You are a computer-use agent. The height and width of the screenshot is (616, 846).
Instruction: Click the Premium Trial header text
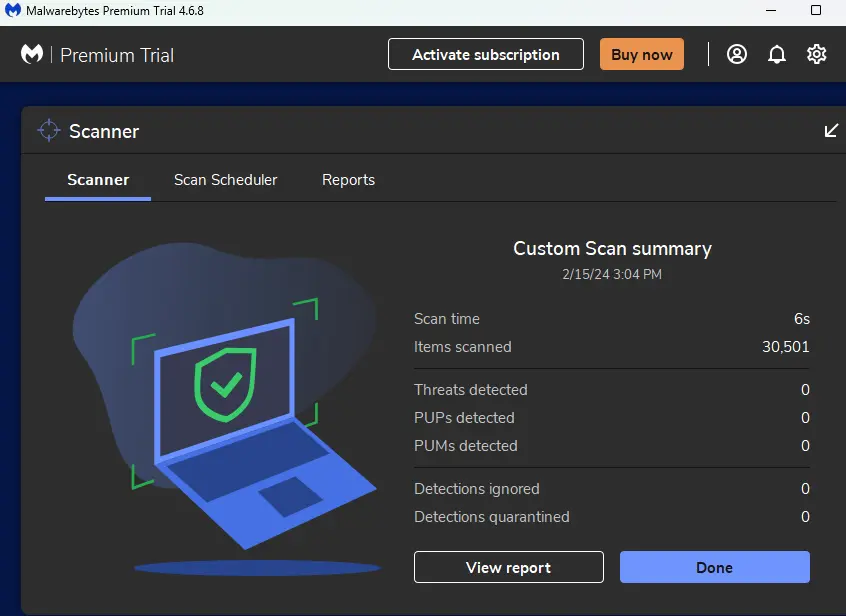coord(117,55)
